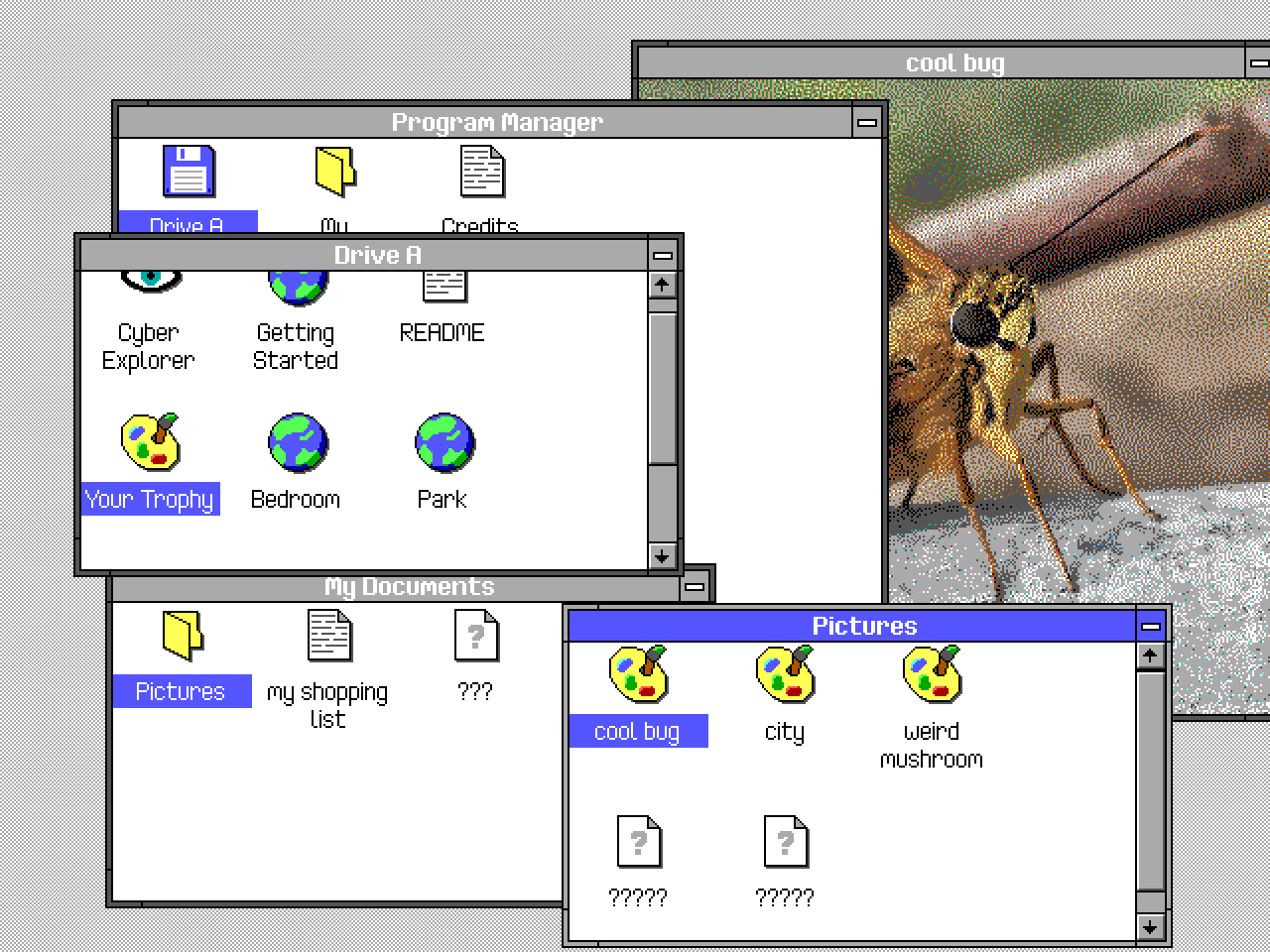Open the weird mushroom picture icon
Viewport: 1270px width, 952px height.
932,674
